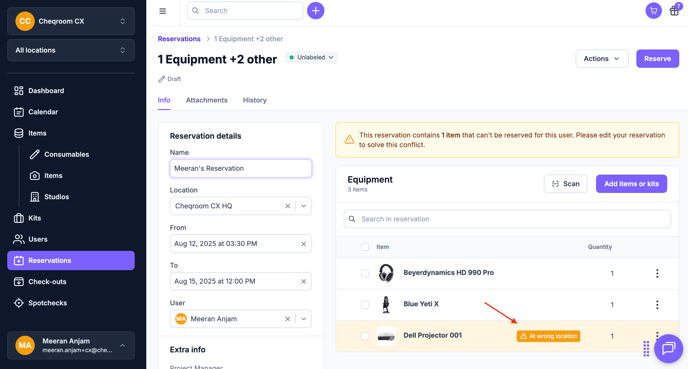Image resolution: width=688 pixels, height=369 pixels.
Task: Click Add items or kits button
Action: (631, 184)
